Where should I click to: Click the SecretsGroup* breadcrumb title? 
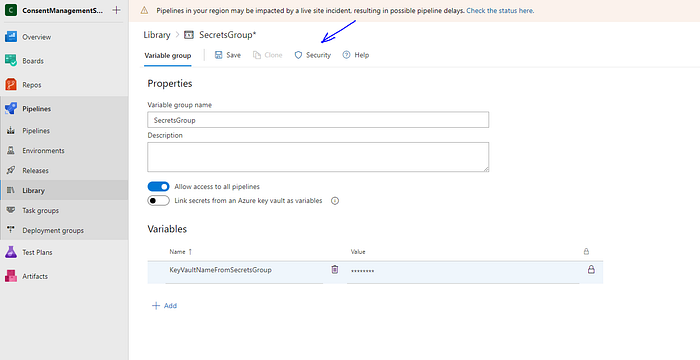point(228,35)
